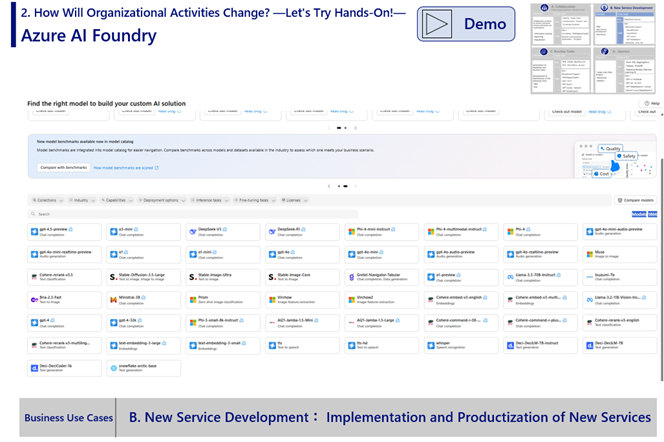Expand the Industry filter dropdown
The width and height of the screenshot is (664, 442).
(x=82, y=200)
